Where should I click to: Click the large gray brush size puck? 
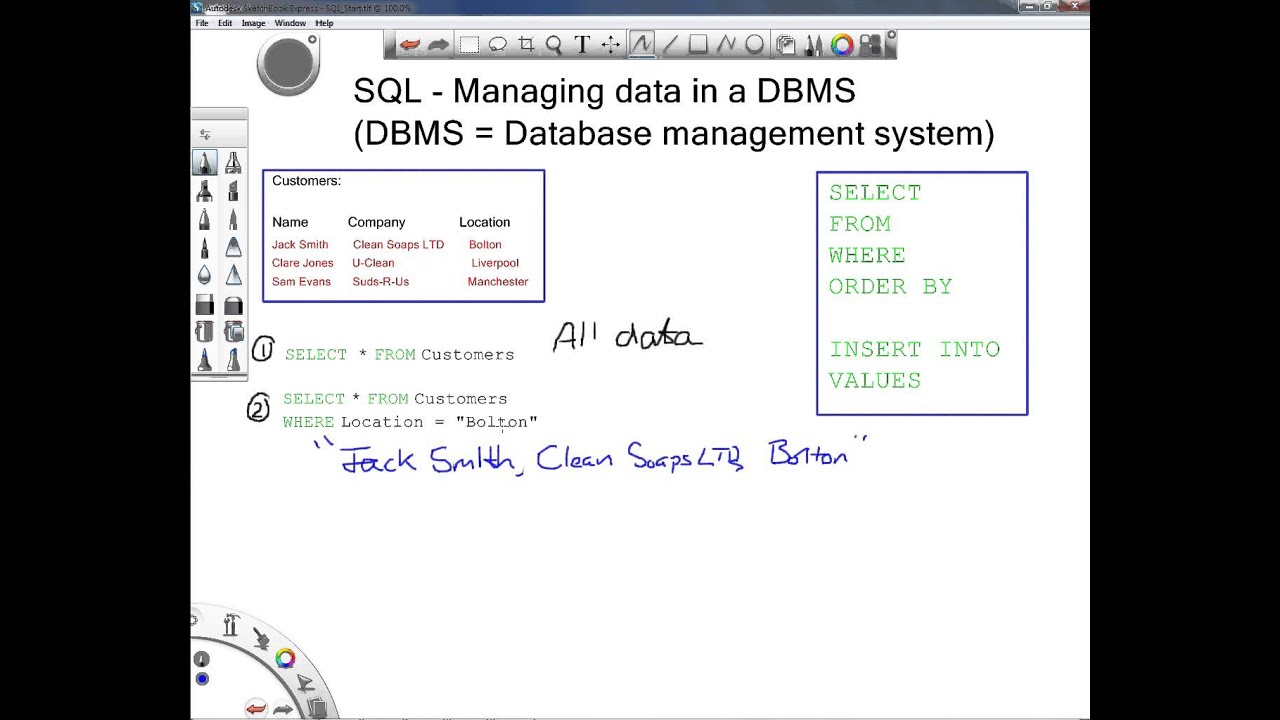coord(288,64)
